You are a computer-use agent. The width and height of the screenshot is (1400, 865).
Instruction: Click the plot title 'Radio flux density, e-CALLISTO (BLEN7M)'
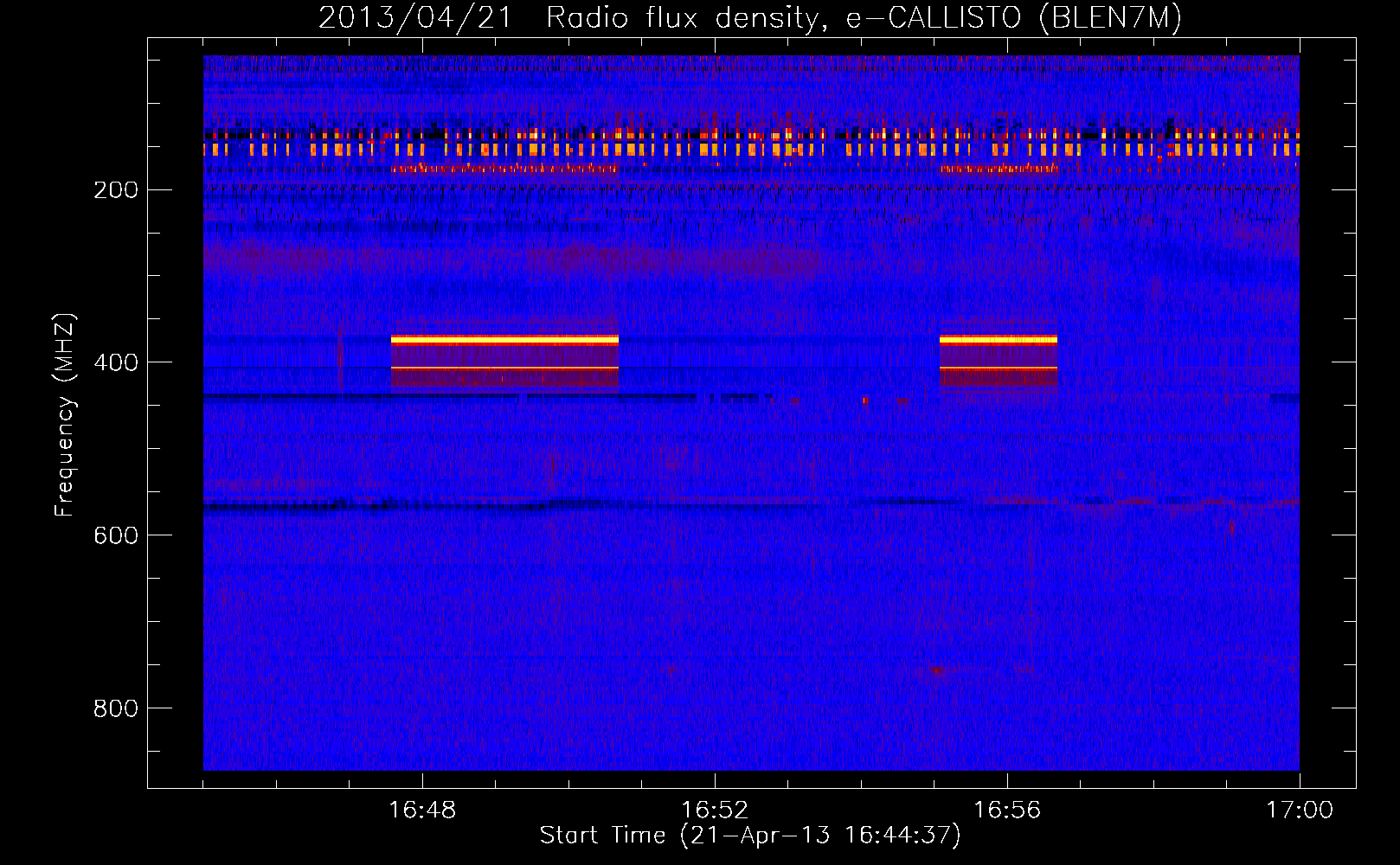coord(864,17)
